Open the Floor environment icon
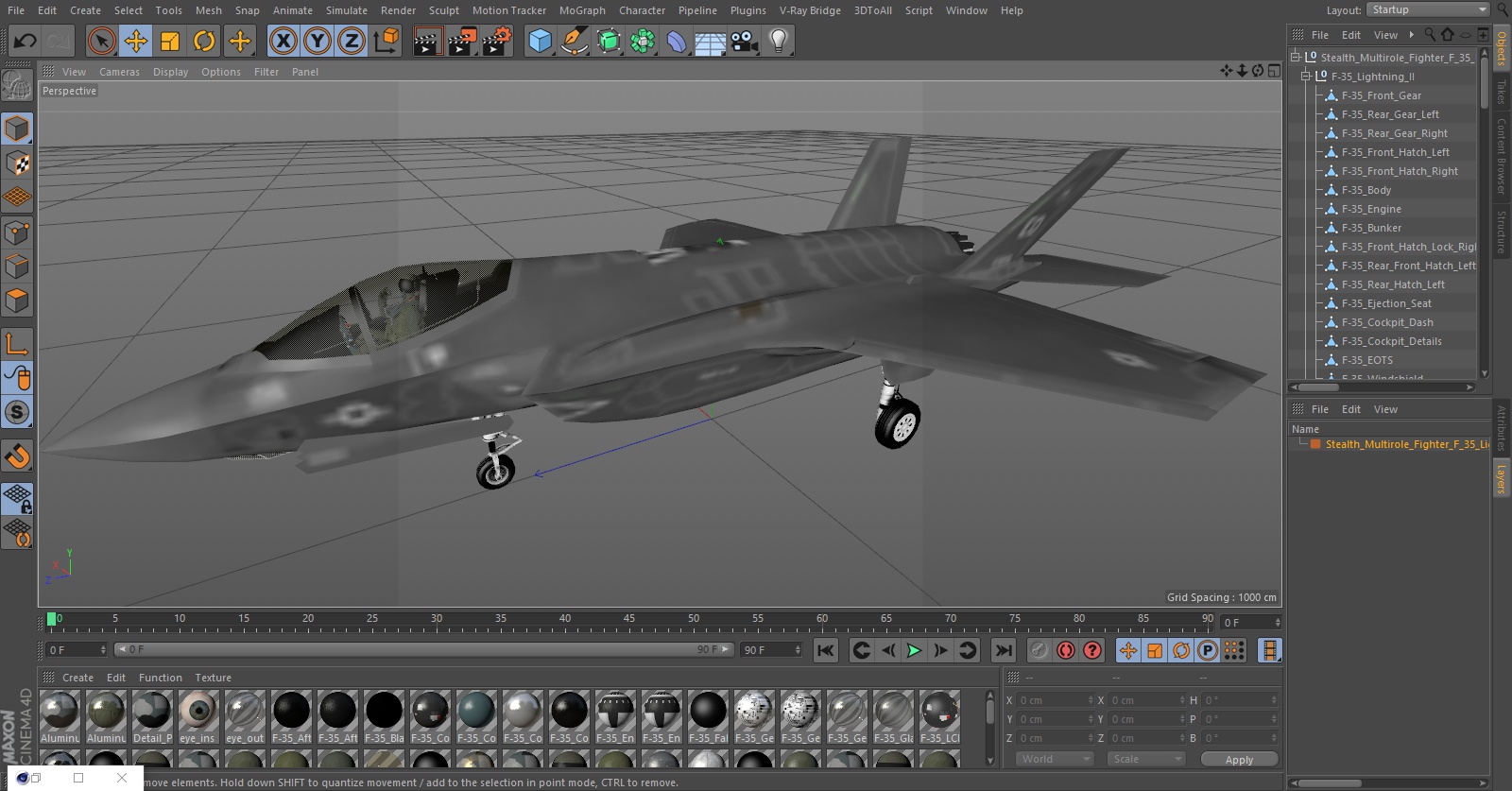1512x791 pixels. [x=711, y=41]
